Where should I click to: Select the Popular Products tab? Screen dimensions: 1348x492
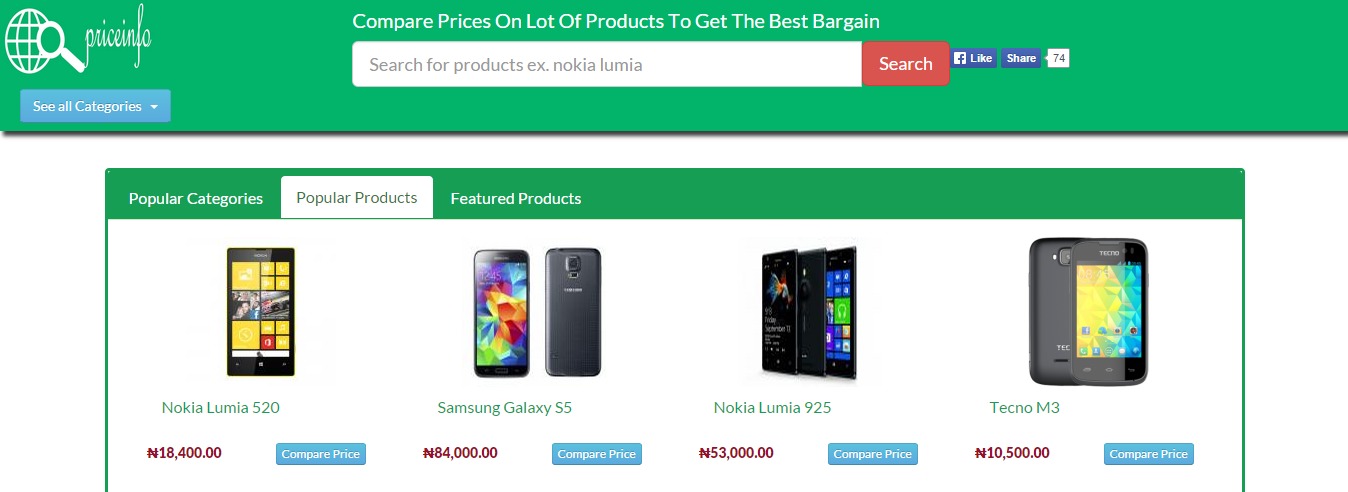[x=357, y=197]
